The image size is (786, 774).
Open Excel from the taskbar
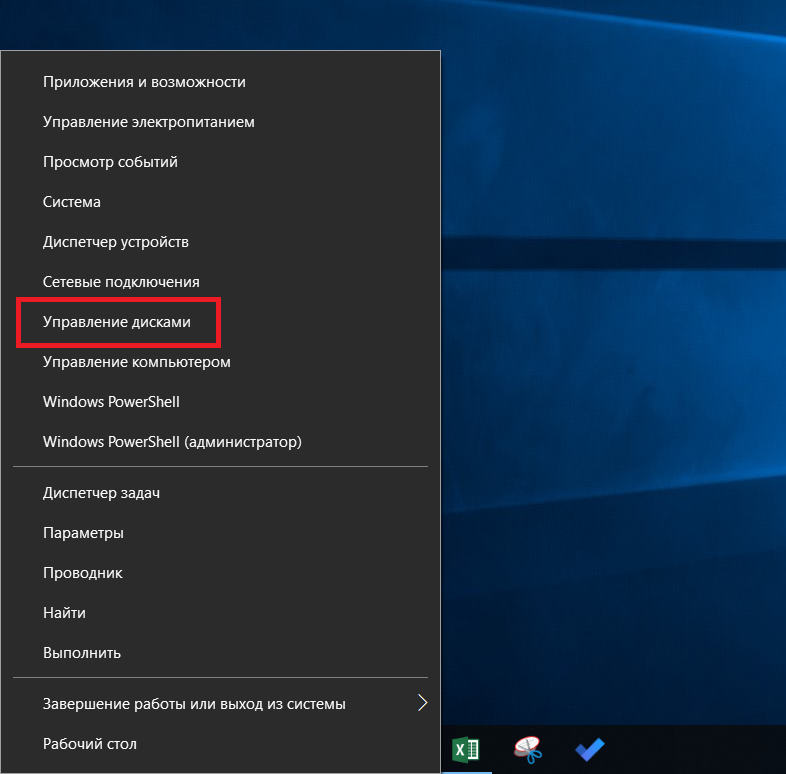466,750
